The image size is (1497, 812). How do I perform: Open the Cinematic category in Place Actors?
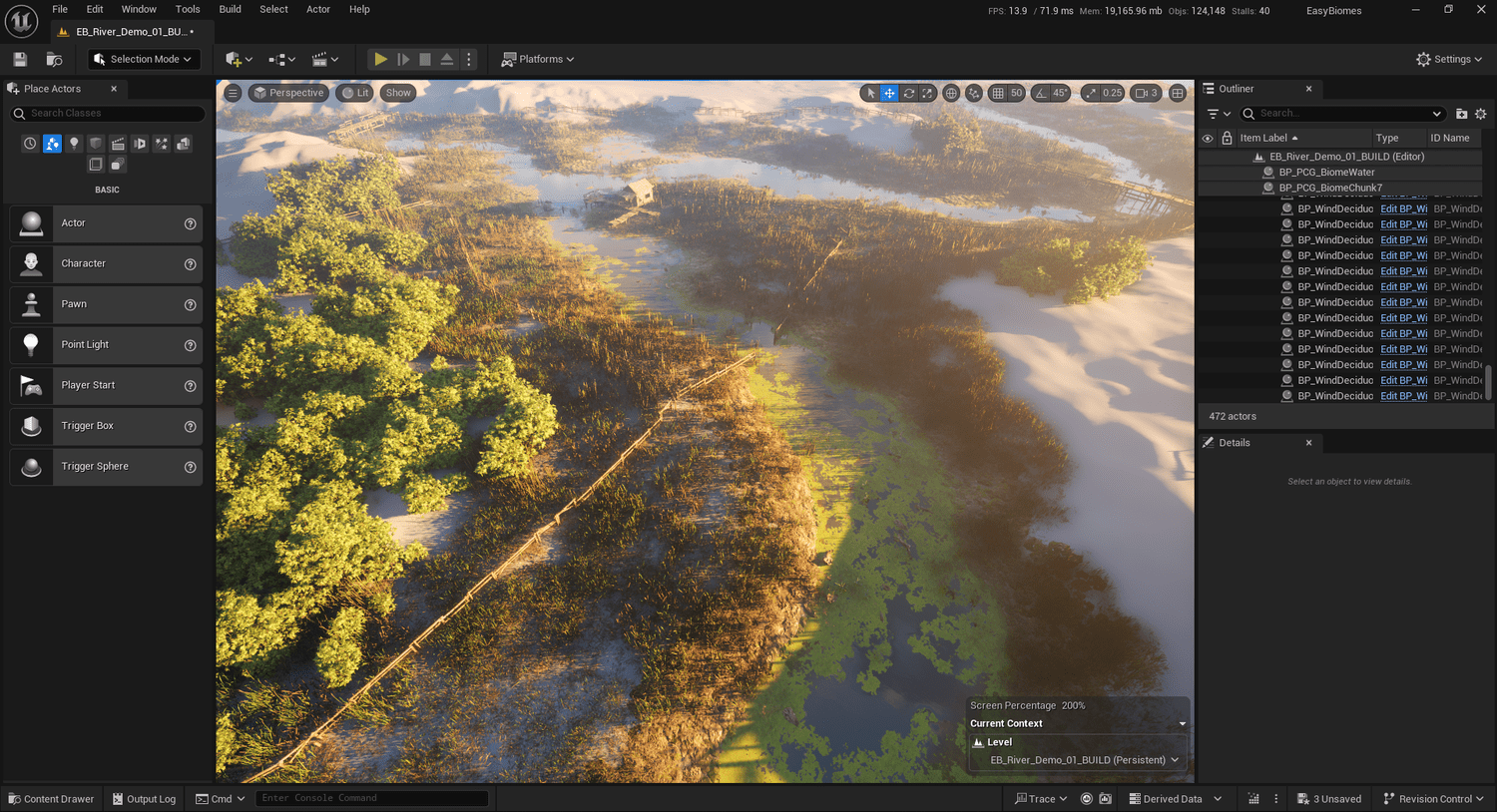[x=118, y=143]
